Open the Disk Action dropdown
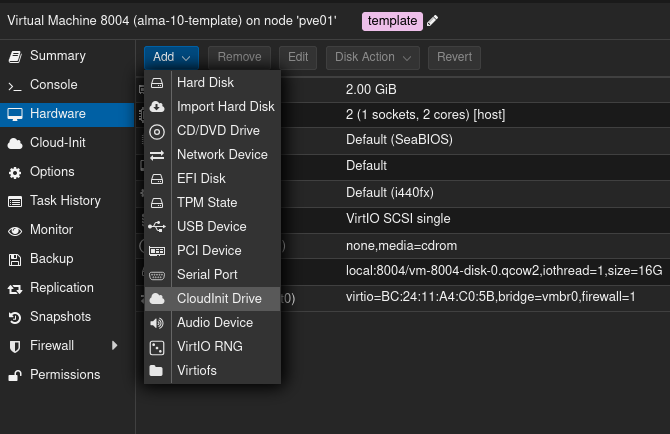The image size is (670, 434). tap(373, 58)
